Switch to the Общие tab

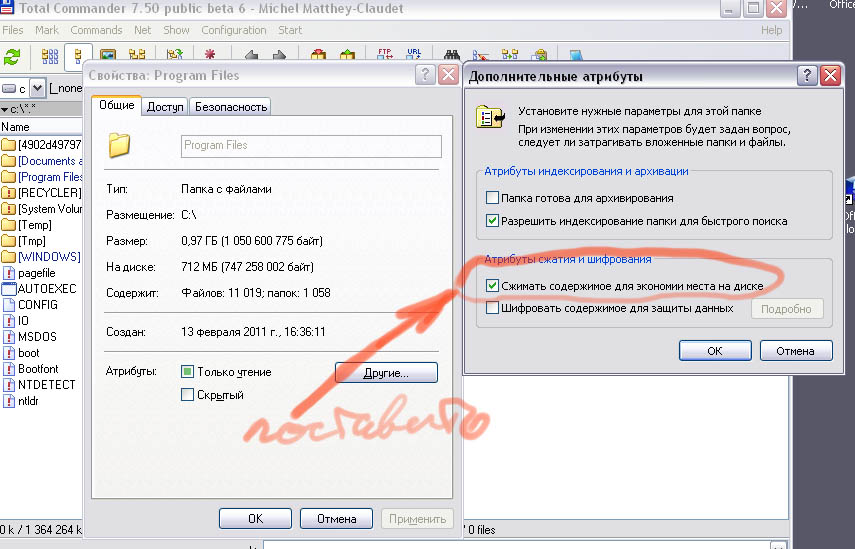[117, 105]
